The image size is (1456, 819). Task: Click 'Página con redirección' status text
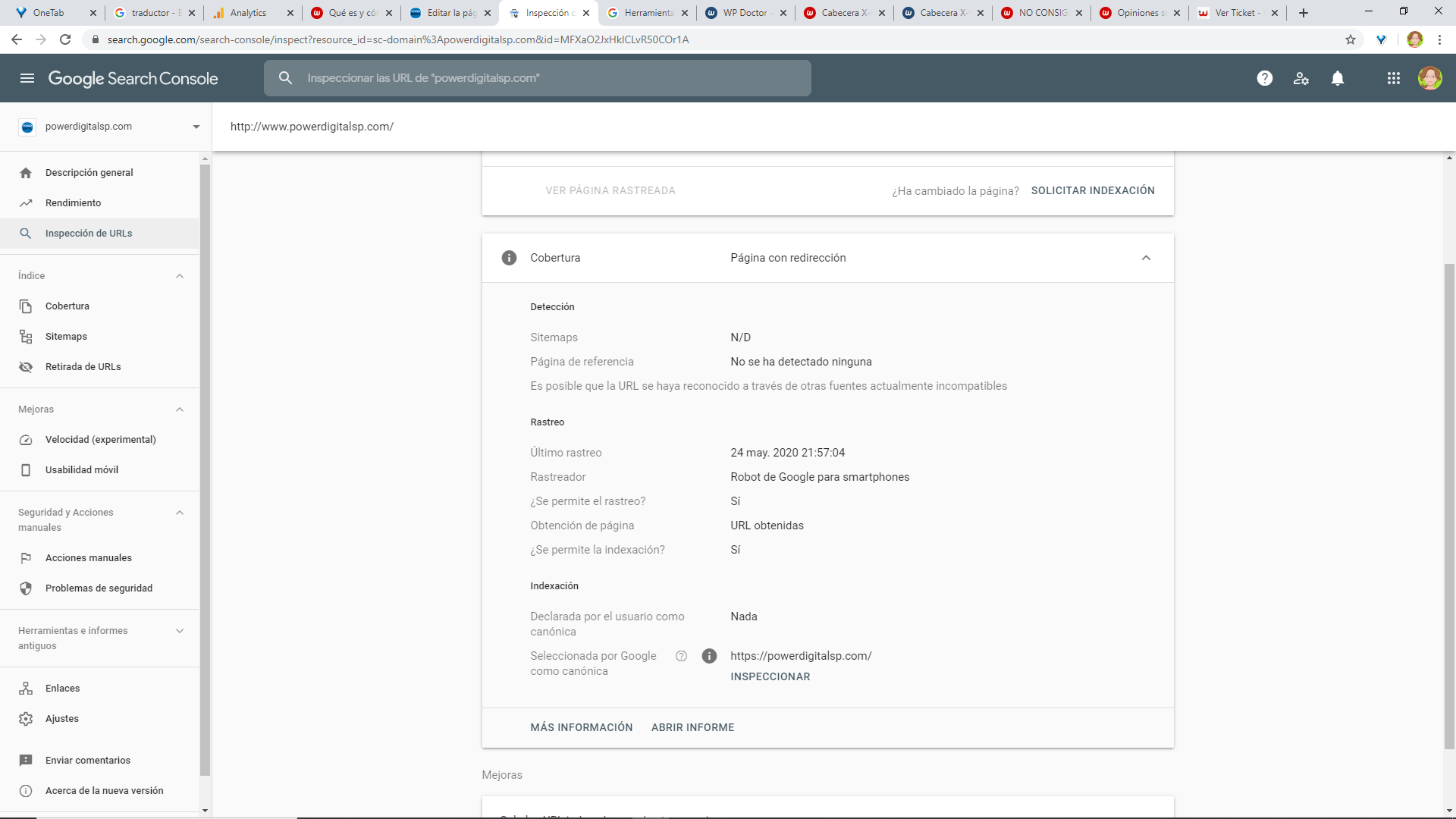pos(788,258)
